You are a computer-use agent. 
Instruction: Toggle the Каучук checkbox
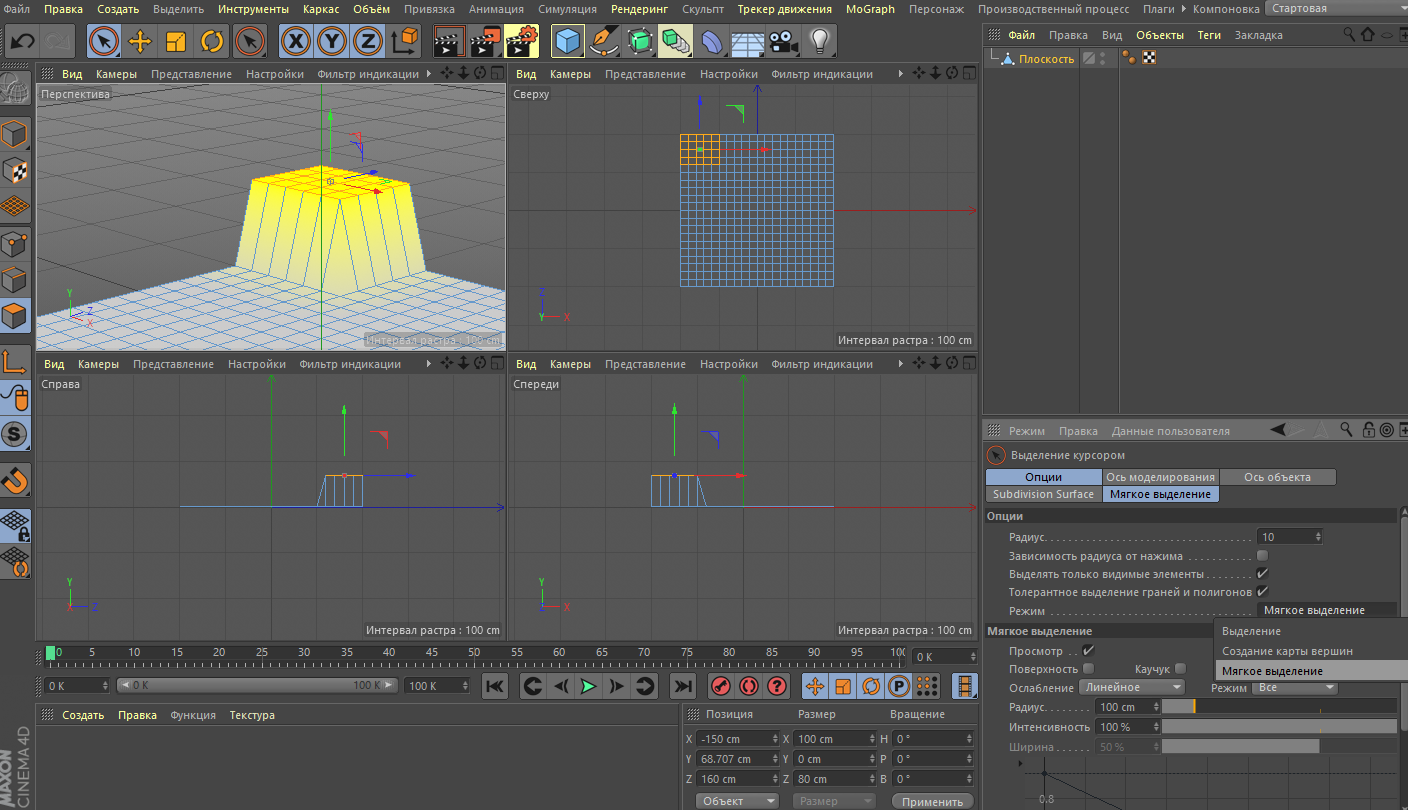click(1181, 669)
